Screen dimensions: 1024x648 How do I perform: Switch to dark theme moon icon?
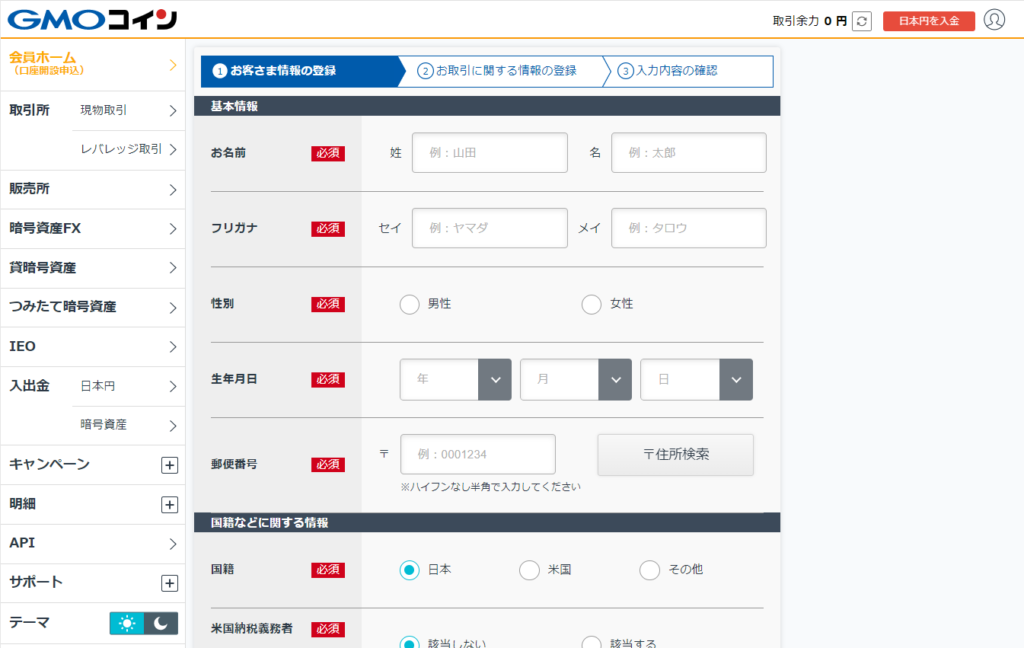[x=161, y=623]
